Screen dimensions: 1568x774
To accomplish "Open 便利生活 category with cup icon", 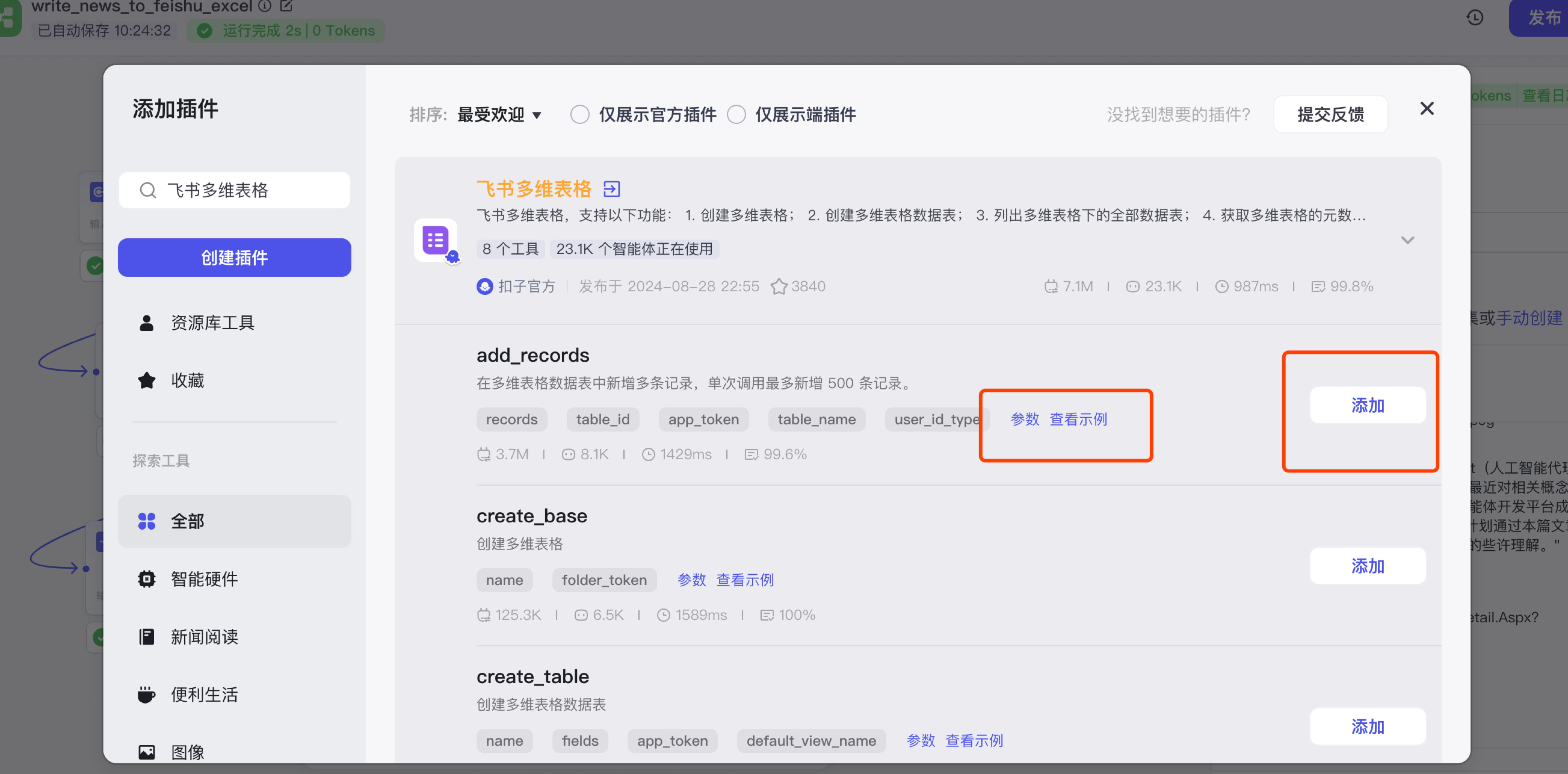I will coord(204,694).
